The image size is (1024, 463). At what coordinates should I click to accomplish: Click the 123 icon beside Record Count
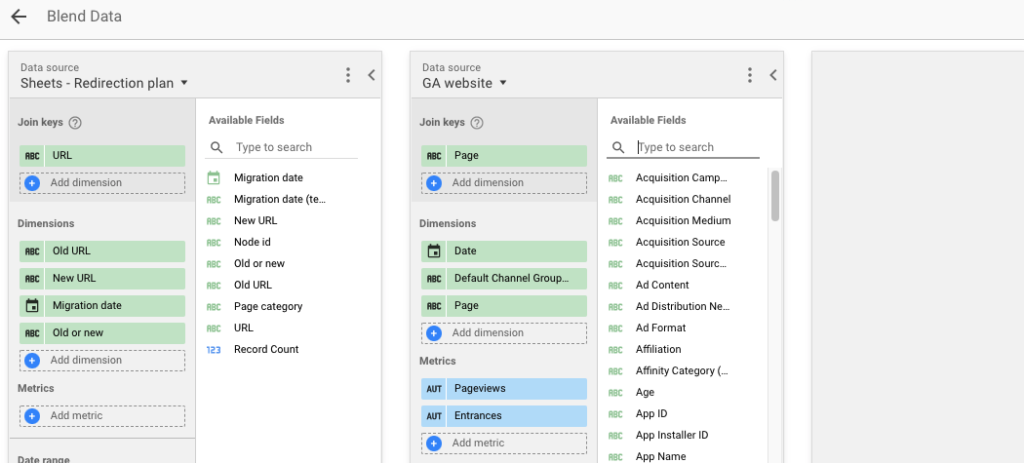[214, 349]
